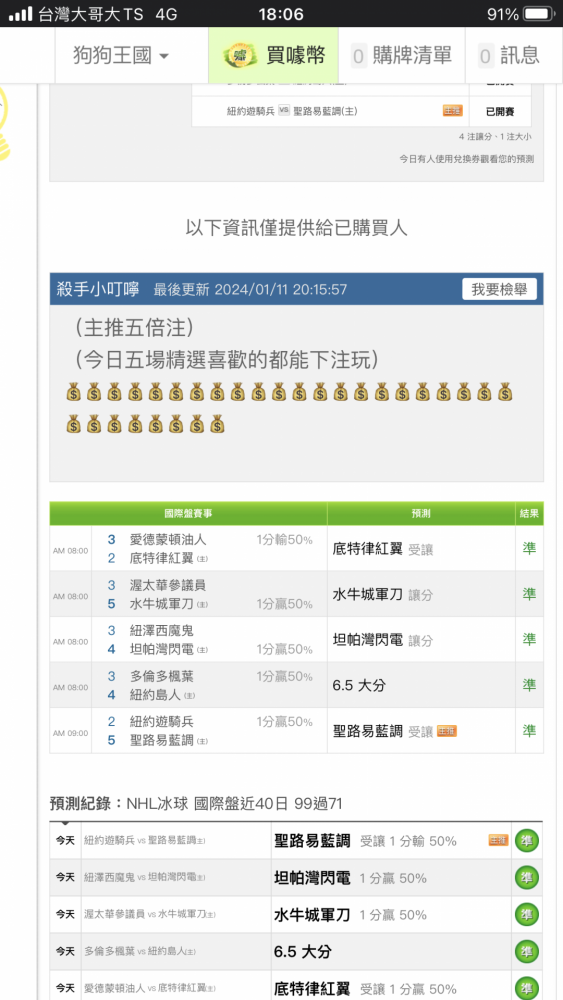The width and height of the screenshot is (563, 1000).
Task: Open the 購牌清單 tab
Action: point(402,55)
